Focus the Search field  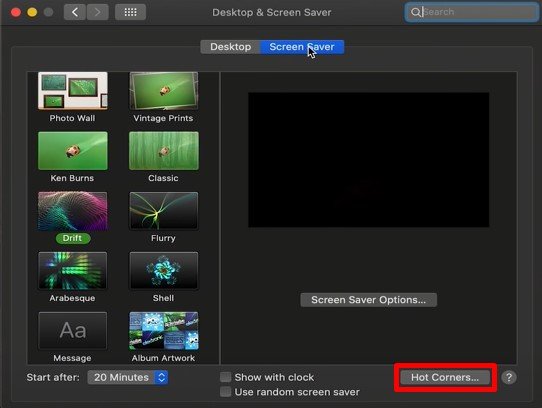471,12
